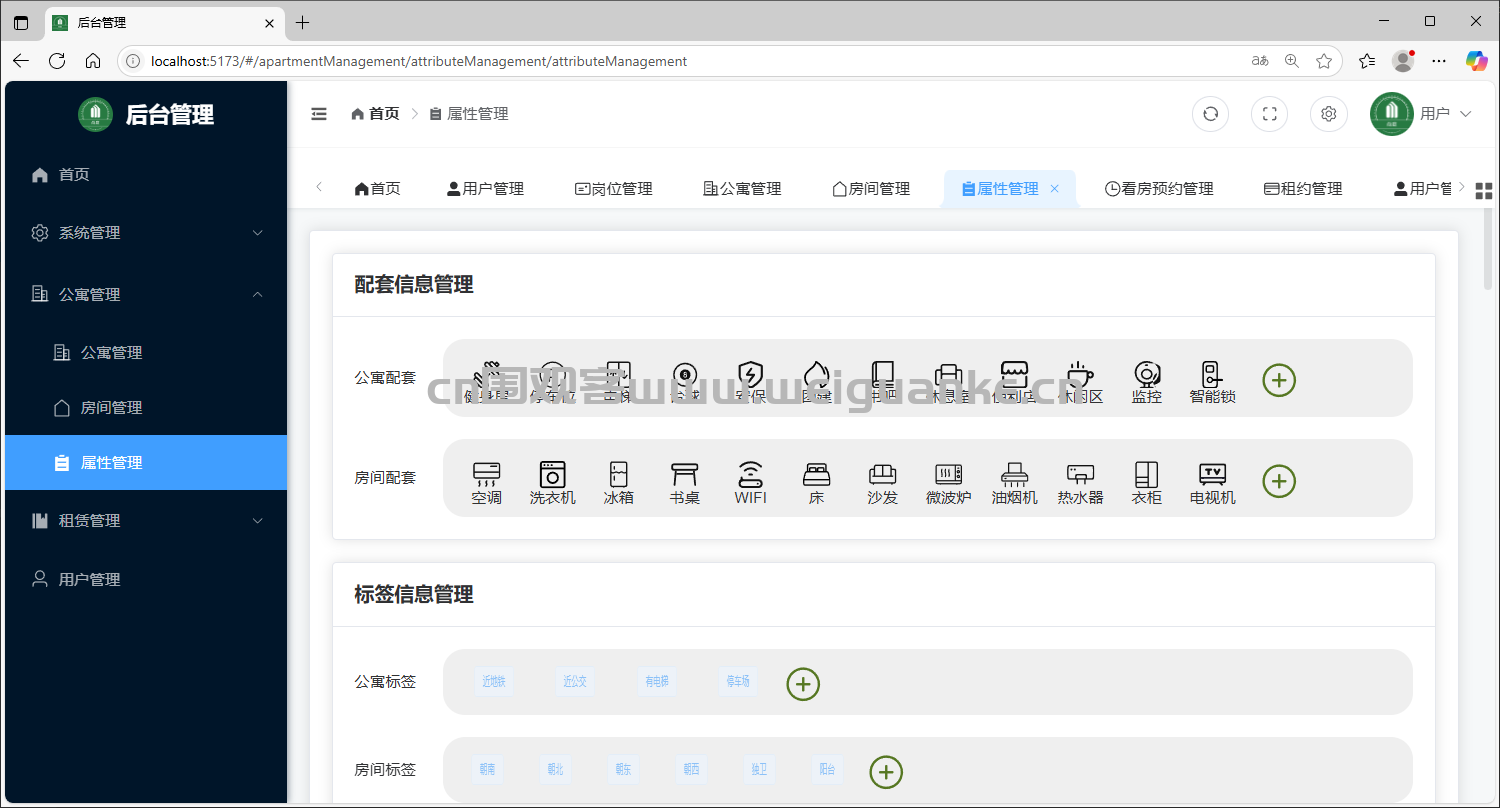Screen dimensions: 1500x808
Task: Click the 冰箱 refrigerator amenity icon
Action: 619,473
